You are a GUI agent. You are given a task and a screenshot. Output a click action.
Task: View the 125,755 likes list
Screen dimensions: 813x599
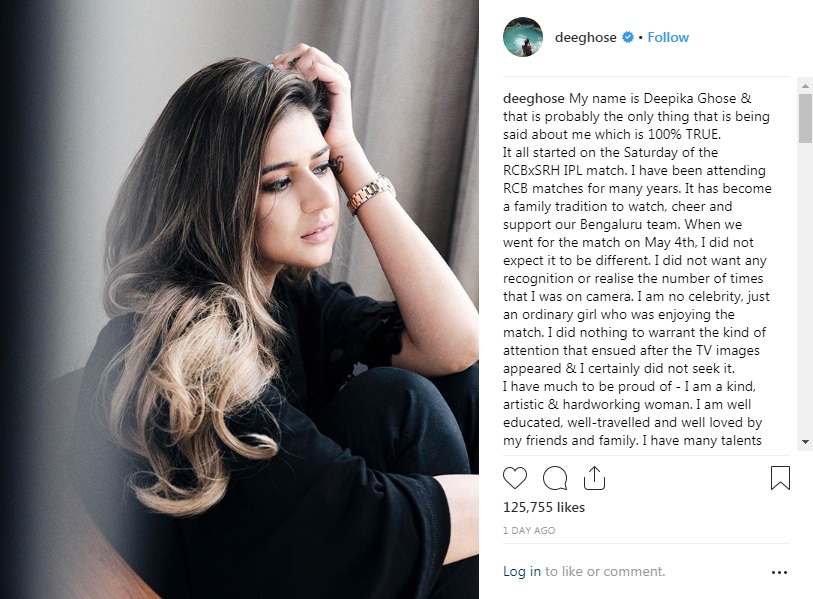pos(544,507)
